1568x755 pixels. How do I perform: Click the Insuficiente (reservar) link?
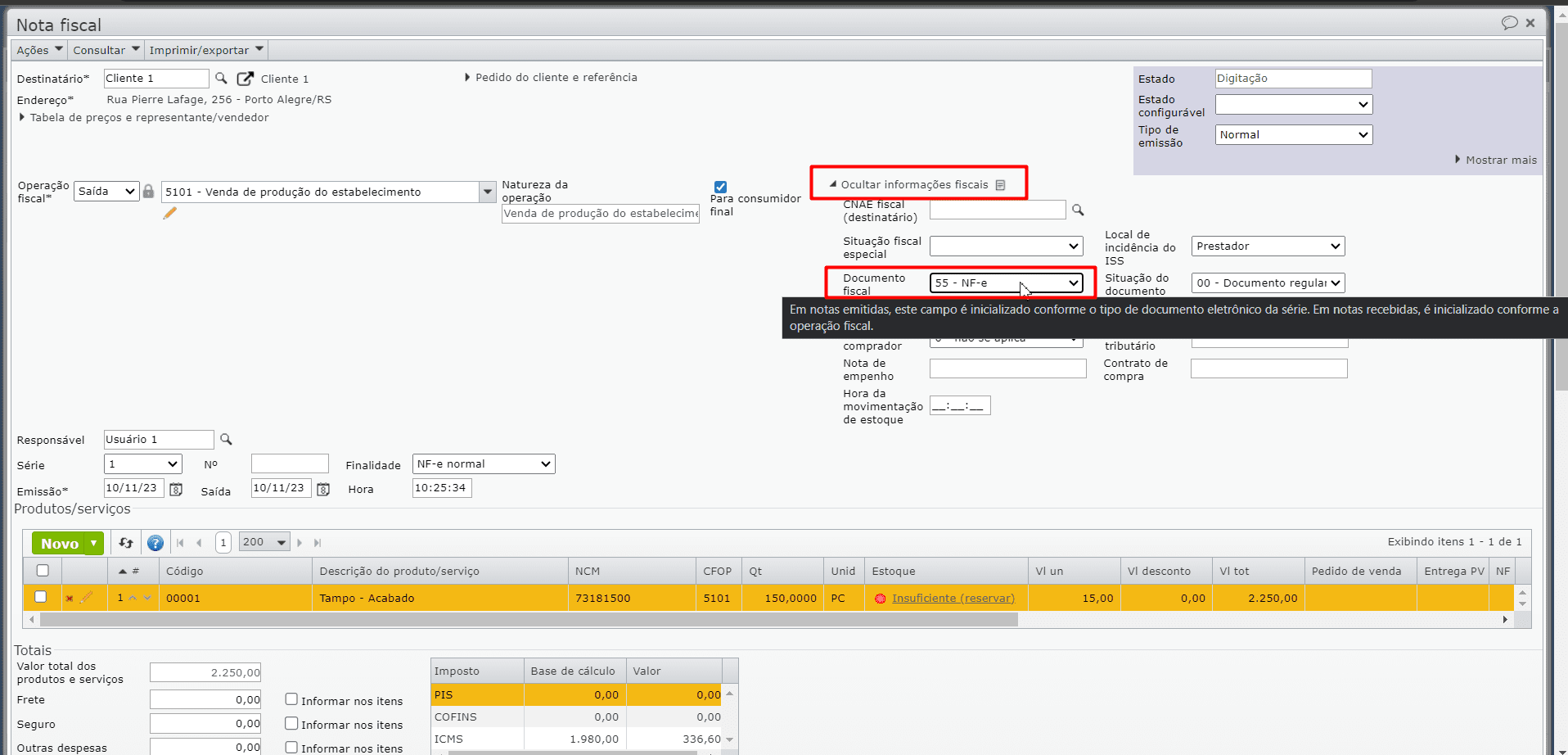click(953, 598)
